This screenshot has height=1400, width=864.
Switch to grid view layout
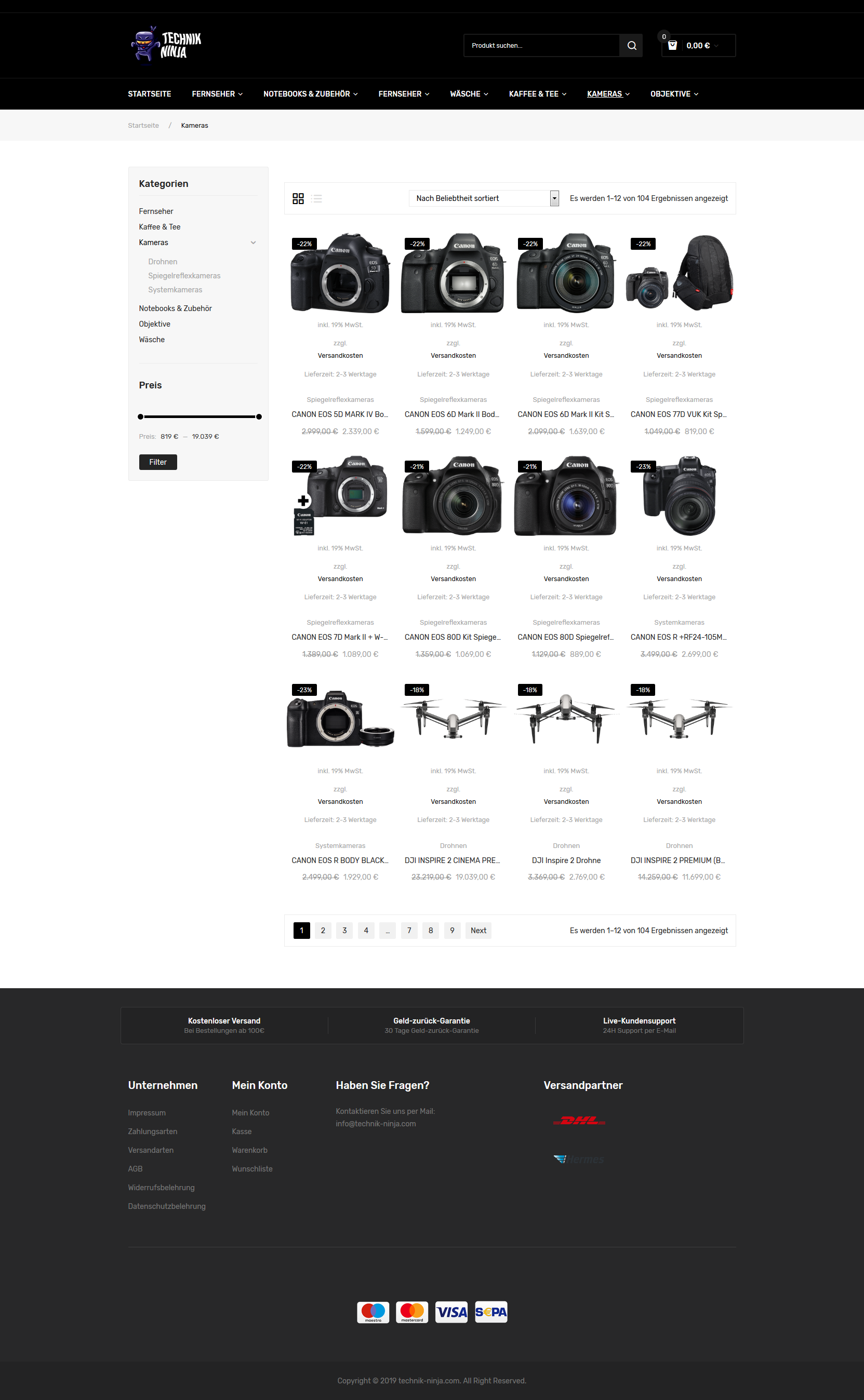click(298, 199)
